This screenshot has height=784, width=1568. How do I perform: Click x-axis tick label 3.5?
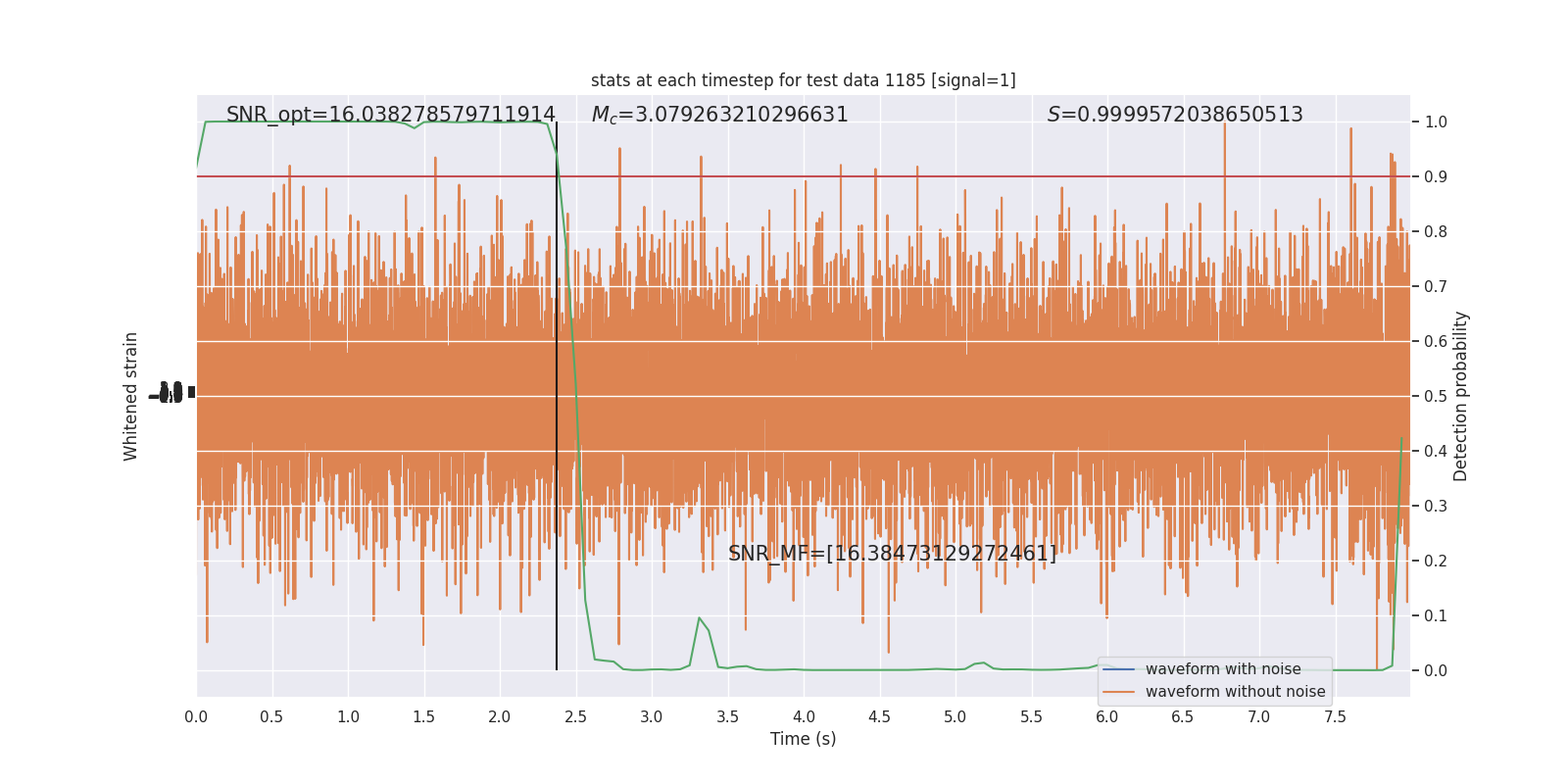point(727,717)
